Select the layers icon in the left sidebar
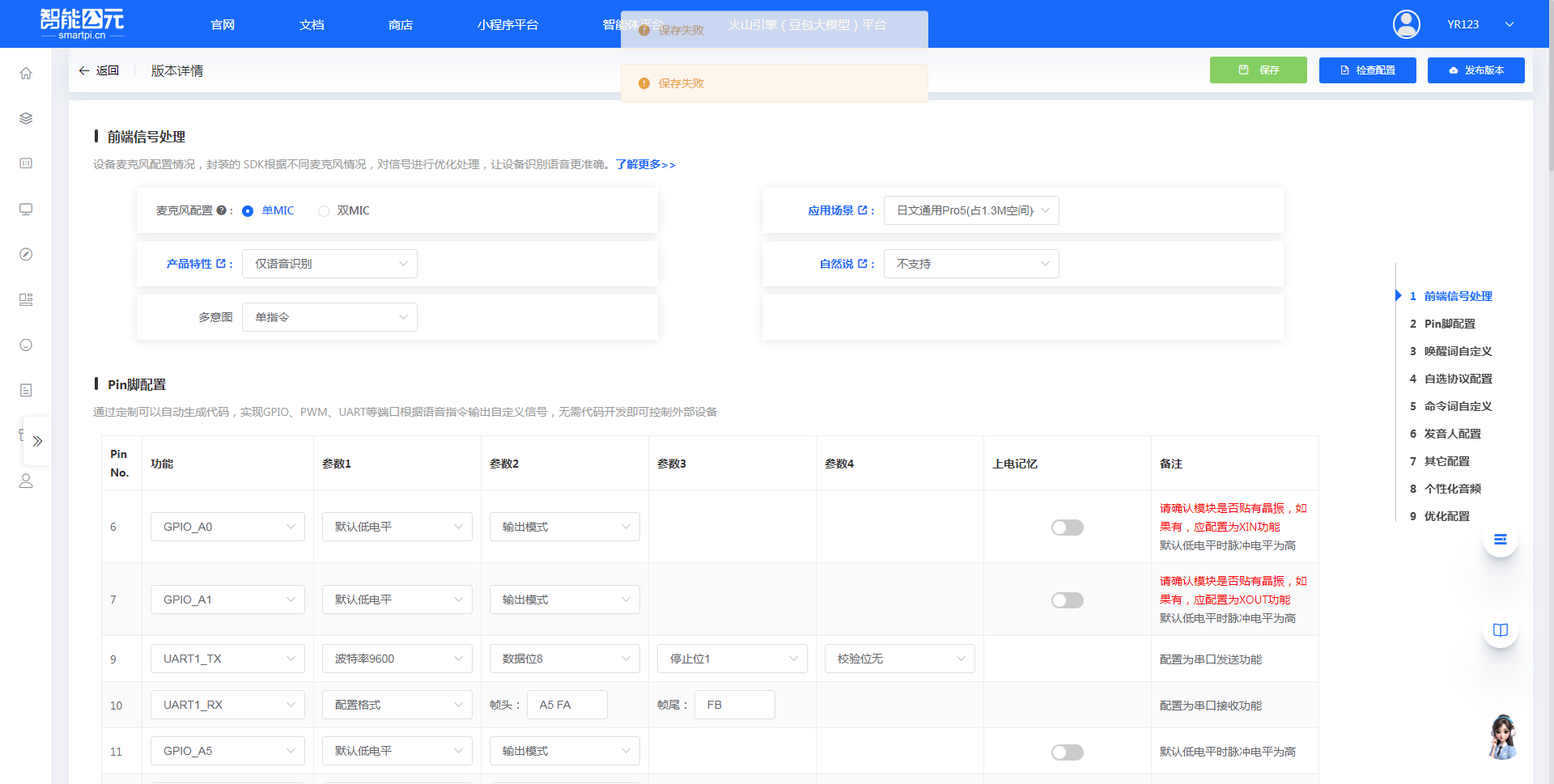 26,117
